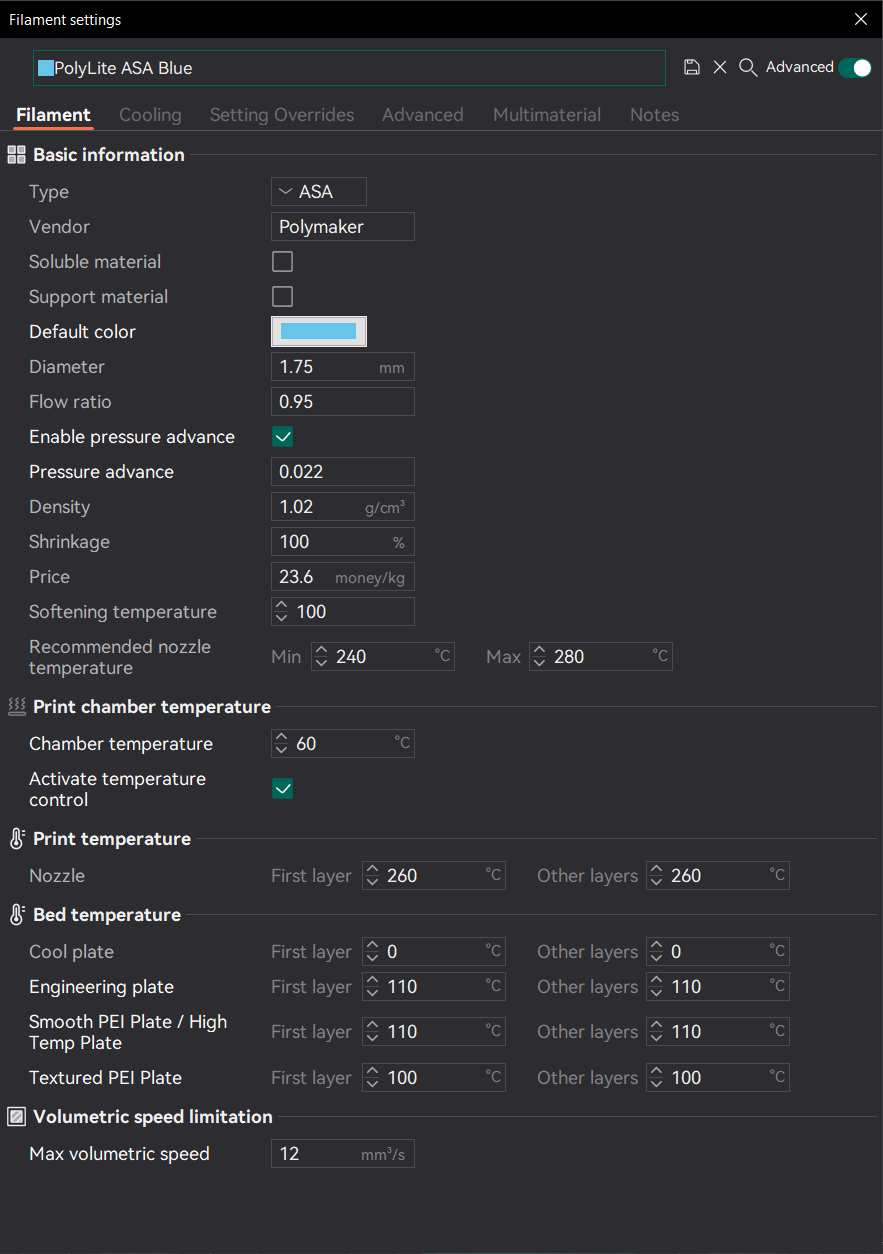The image size is (883, 1254).
Task: Turn off the Advanced mode toggle
Action: click(x=855, y=67)
